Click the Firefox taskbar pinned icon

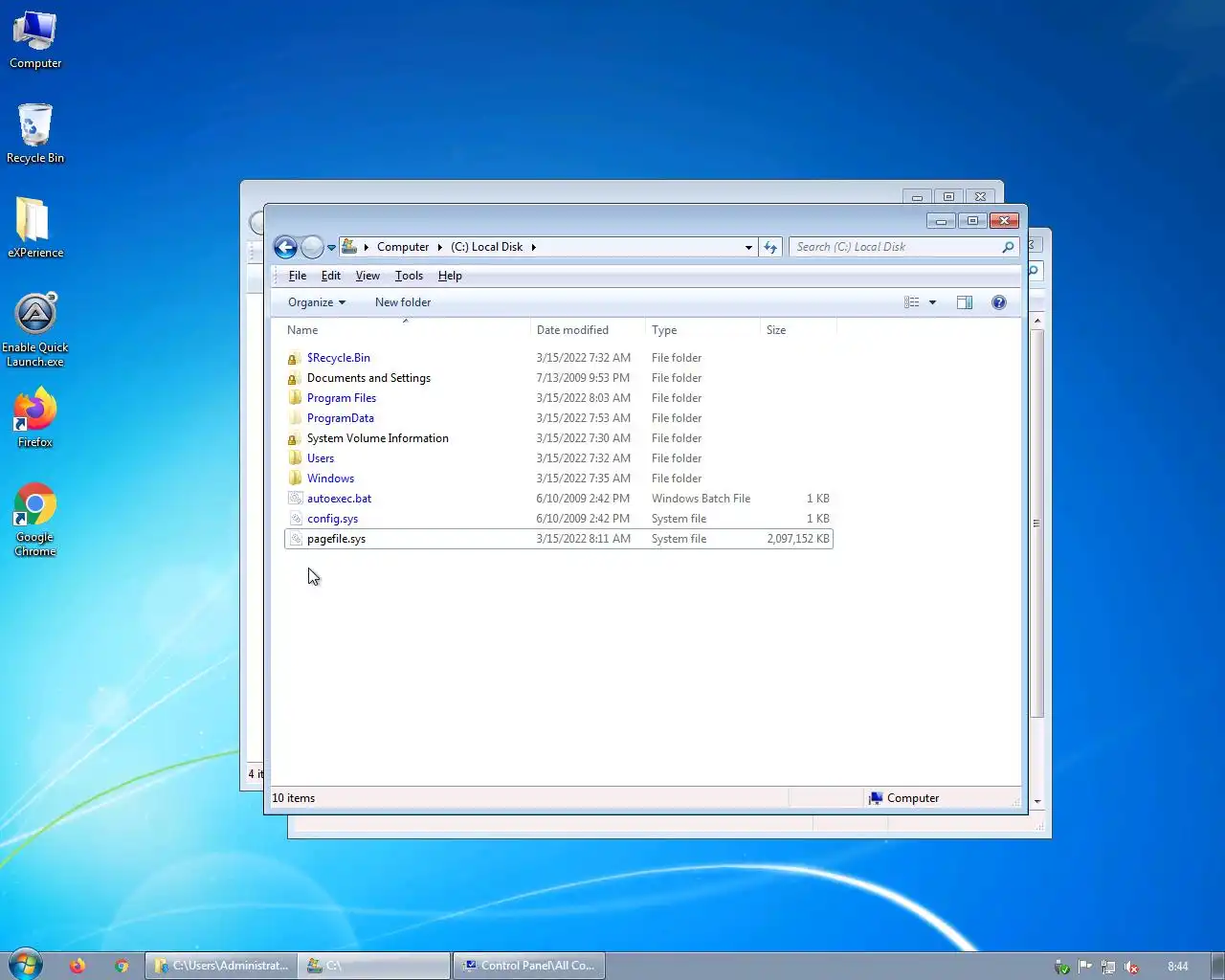[78, 966]
